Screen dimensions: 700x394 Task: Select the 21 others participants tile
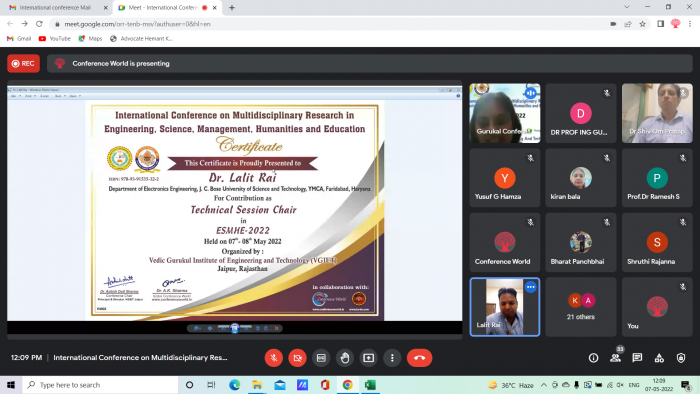pyautogui.click(x=580, y=307)
